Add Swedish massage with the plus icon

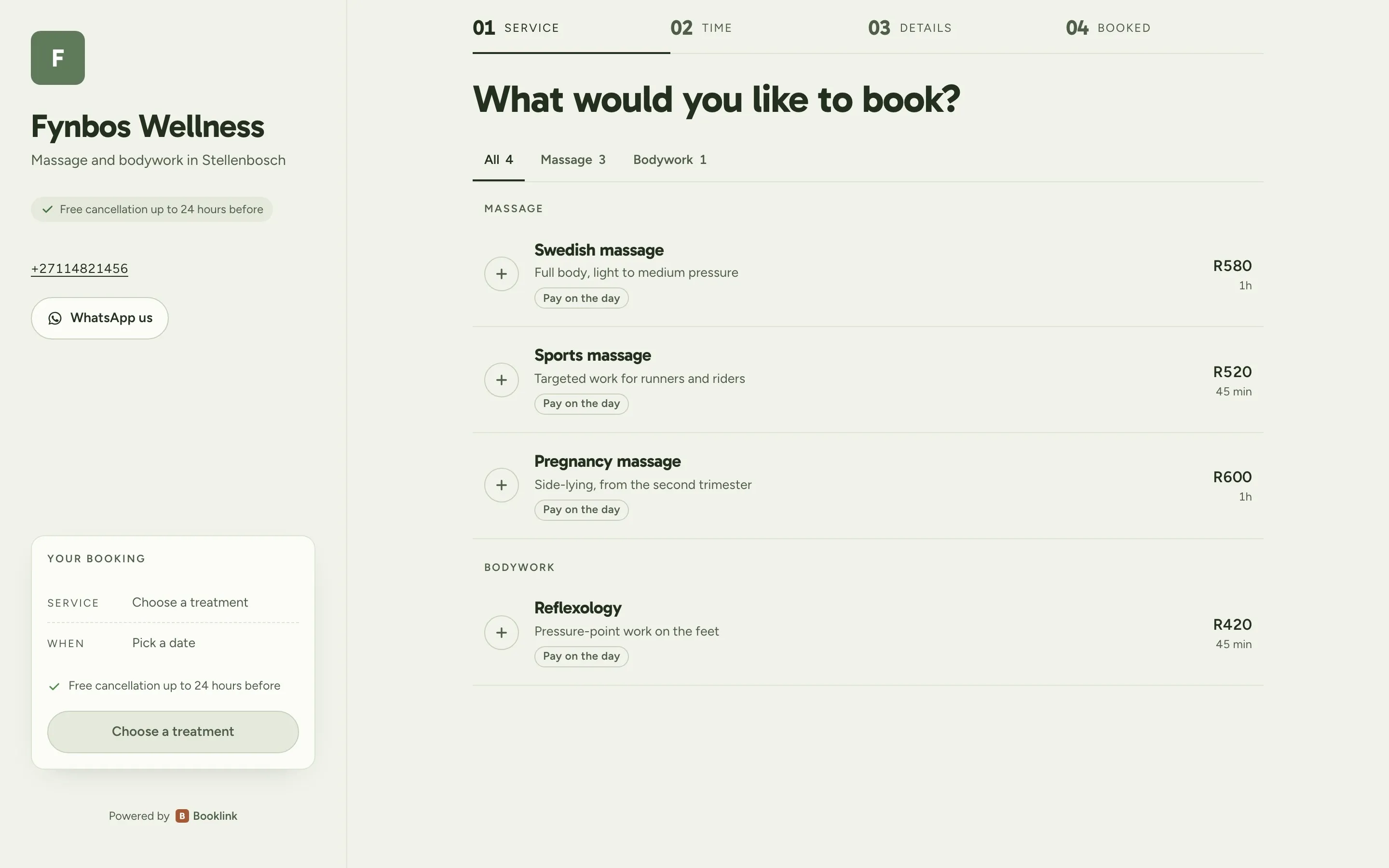pyautogui.click(x=501, y=274)
